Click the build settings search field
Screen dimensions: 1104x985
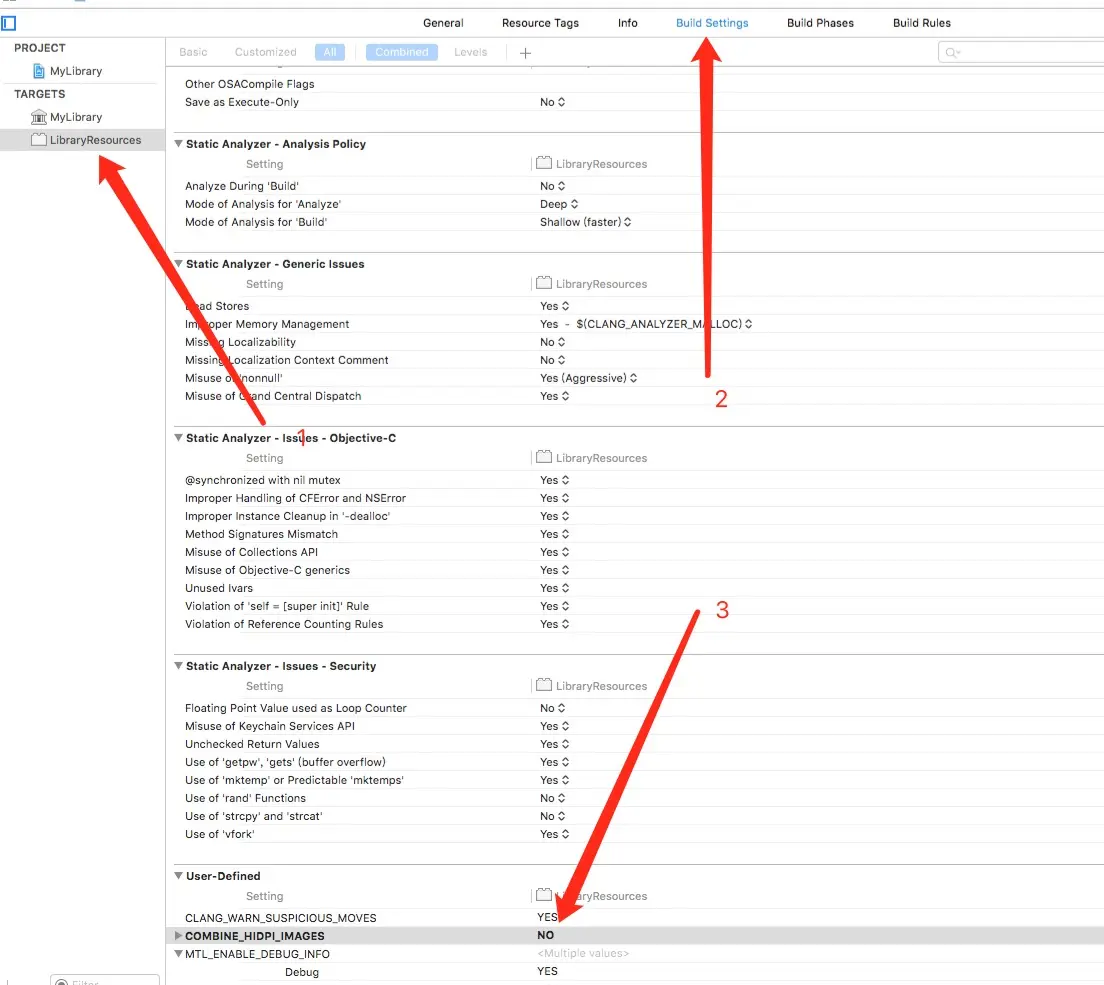[1021, 53]
